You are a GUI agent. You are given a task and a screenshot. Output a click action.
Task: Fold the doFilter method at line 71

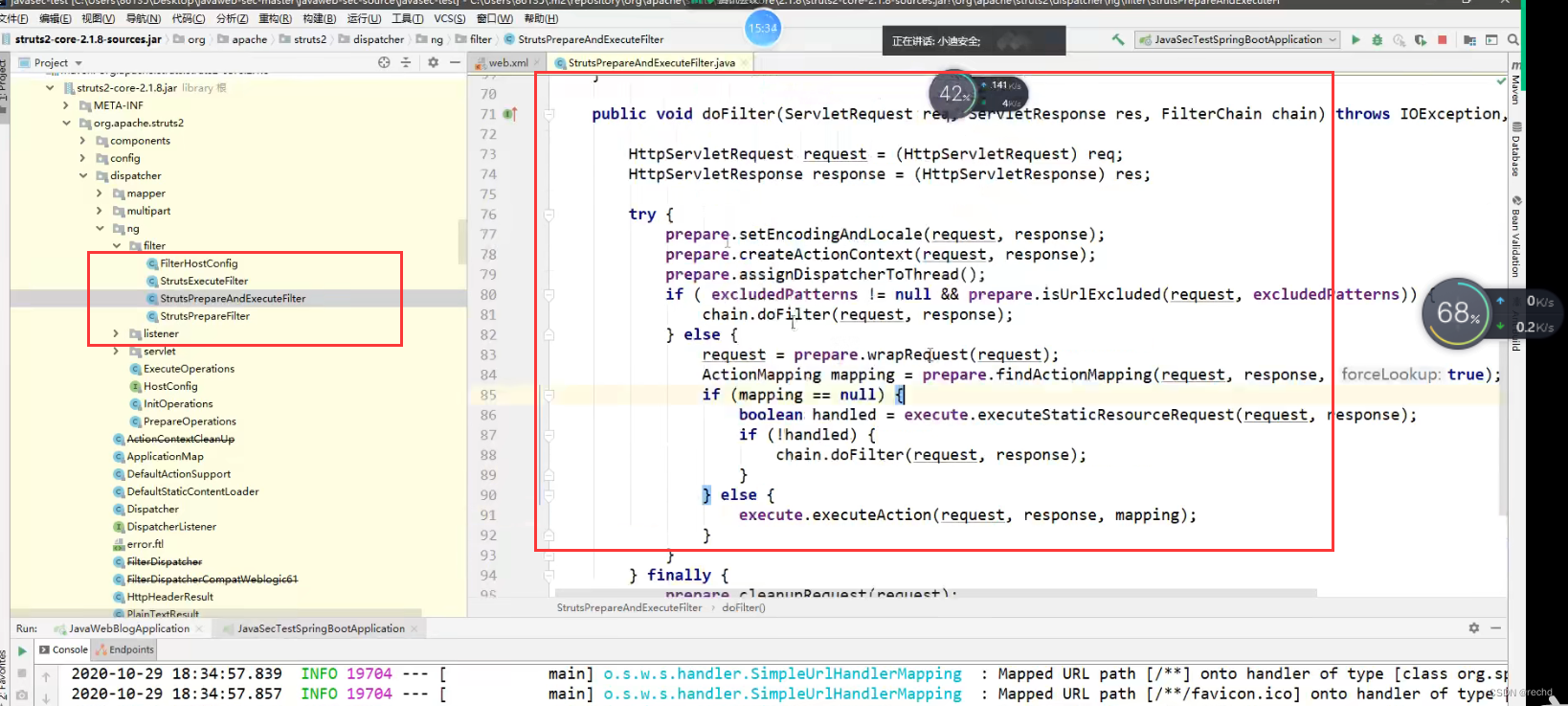549,114
